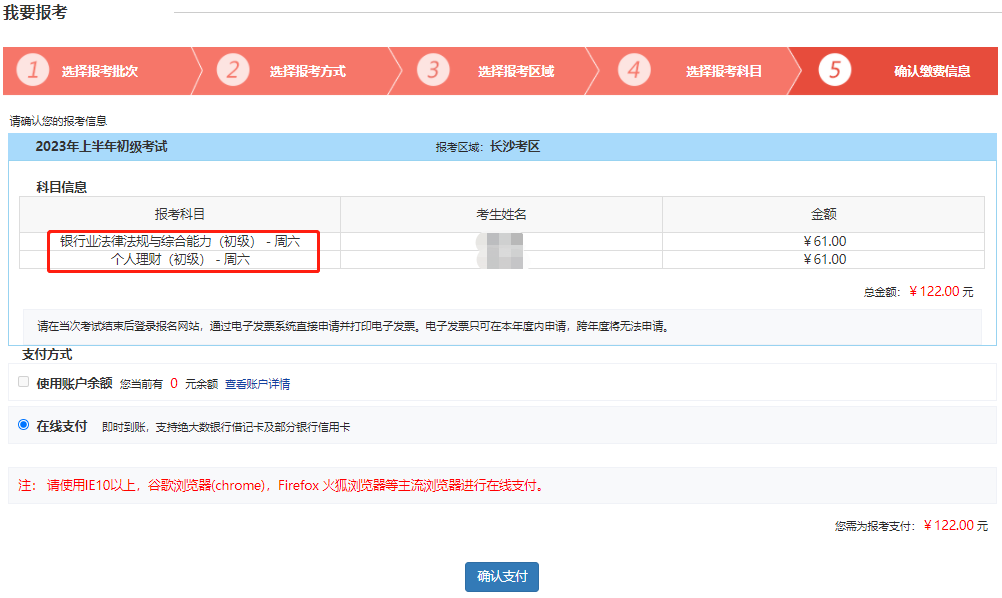Return to the 选择报考方式 step label
This screenshot has height=598, width=1002.
pyautogui.click(x=307, y=72)
